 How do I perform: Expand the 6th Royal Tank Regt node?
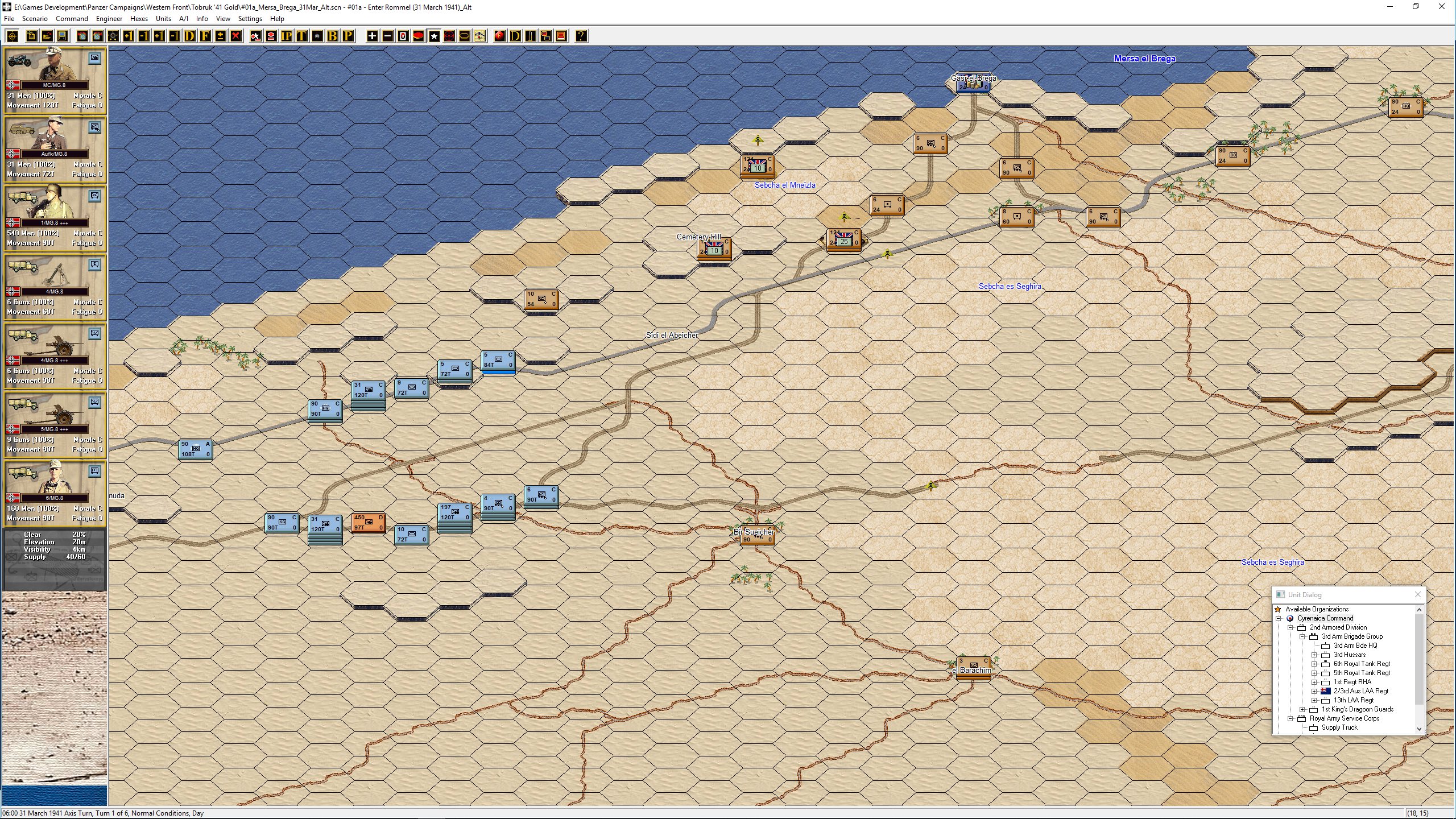click(x=1314, y=664)
